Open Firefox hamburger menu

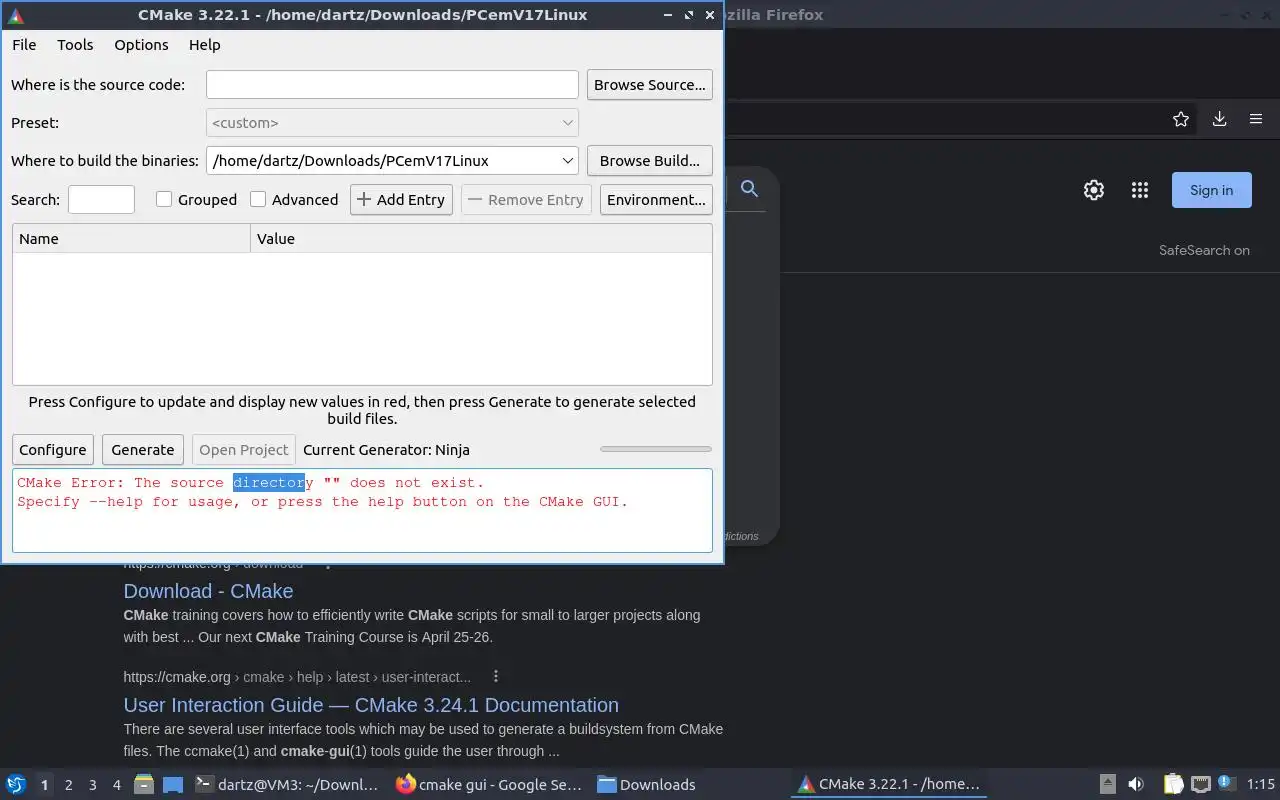tap(1256, 119)
